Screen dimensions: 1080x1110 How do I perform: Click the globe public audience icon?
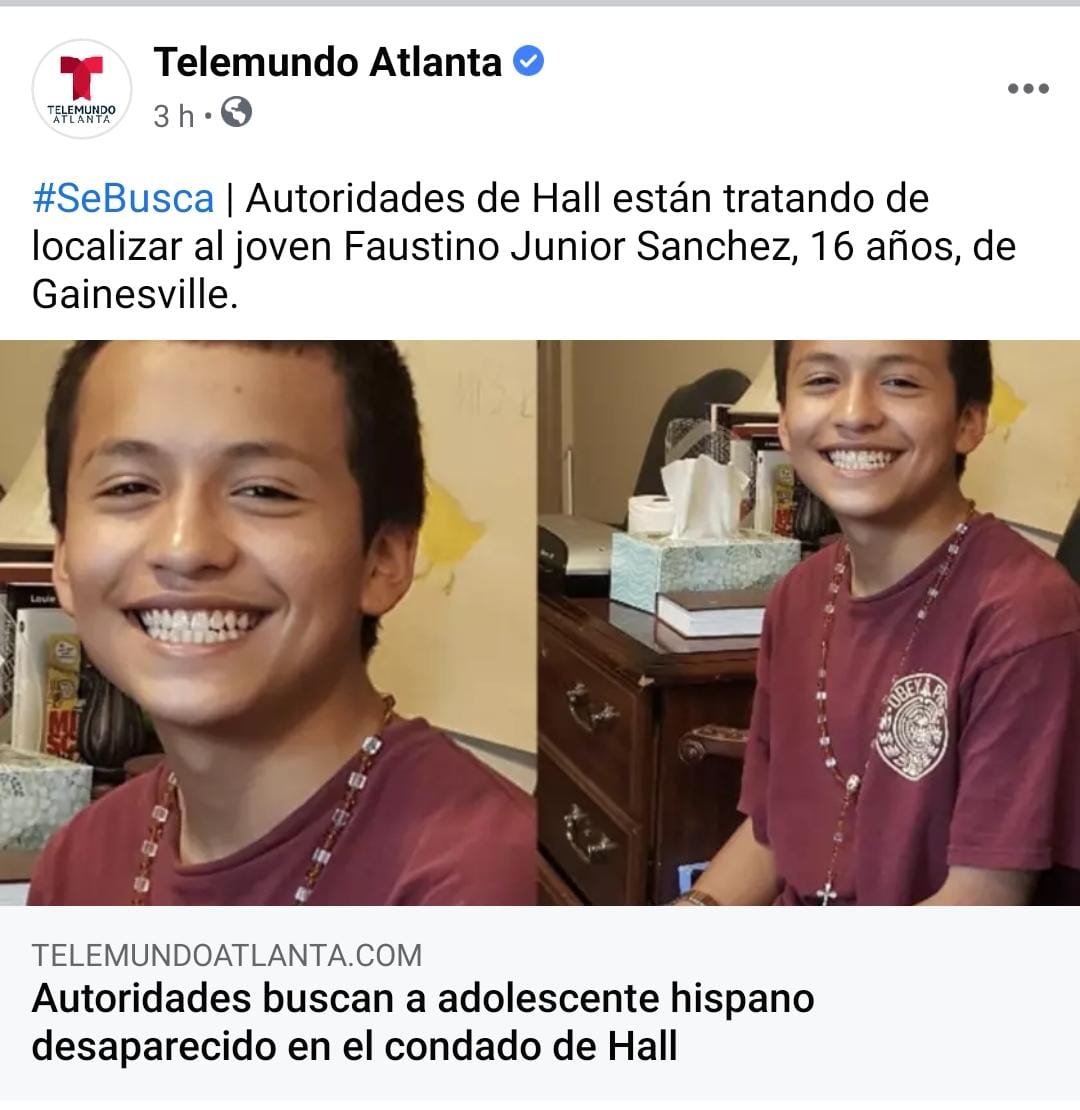coord(236,112)
